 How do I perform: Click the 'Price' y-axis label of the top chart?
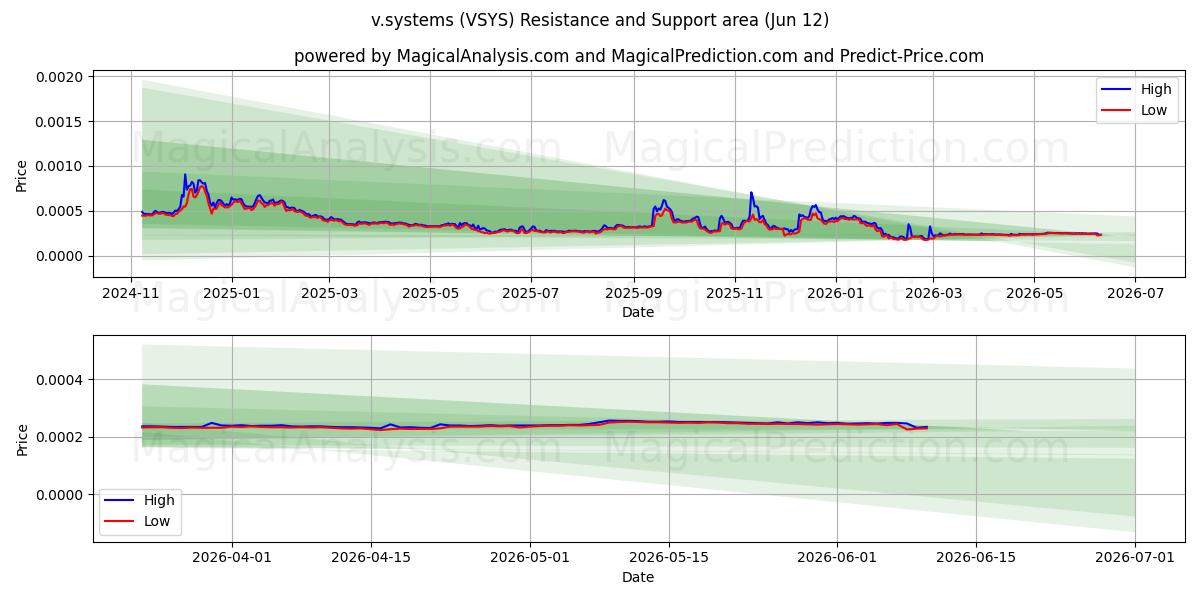22,176
